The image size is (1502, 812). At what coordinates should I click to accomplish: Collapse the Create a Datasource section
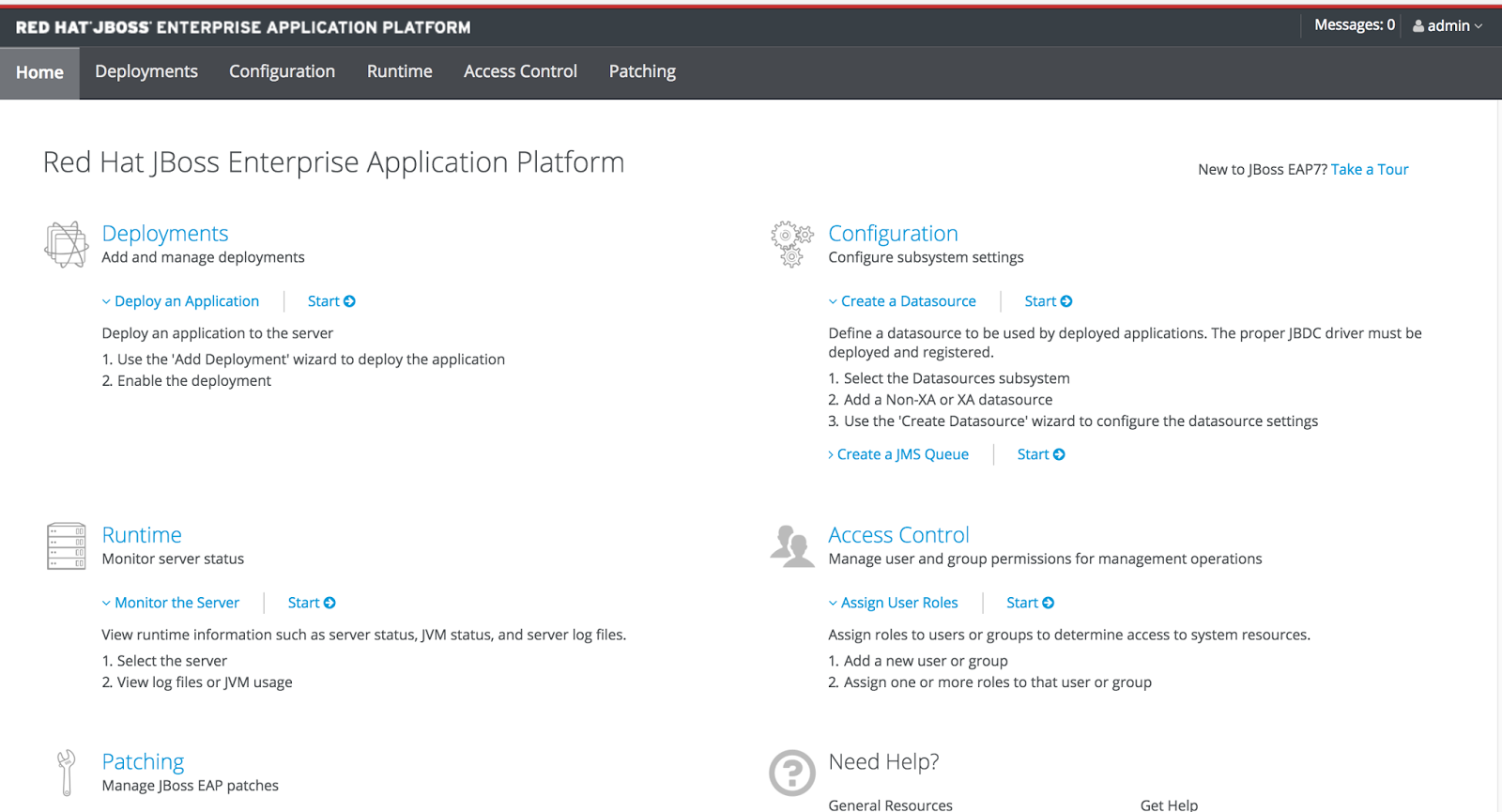(902, 301)
